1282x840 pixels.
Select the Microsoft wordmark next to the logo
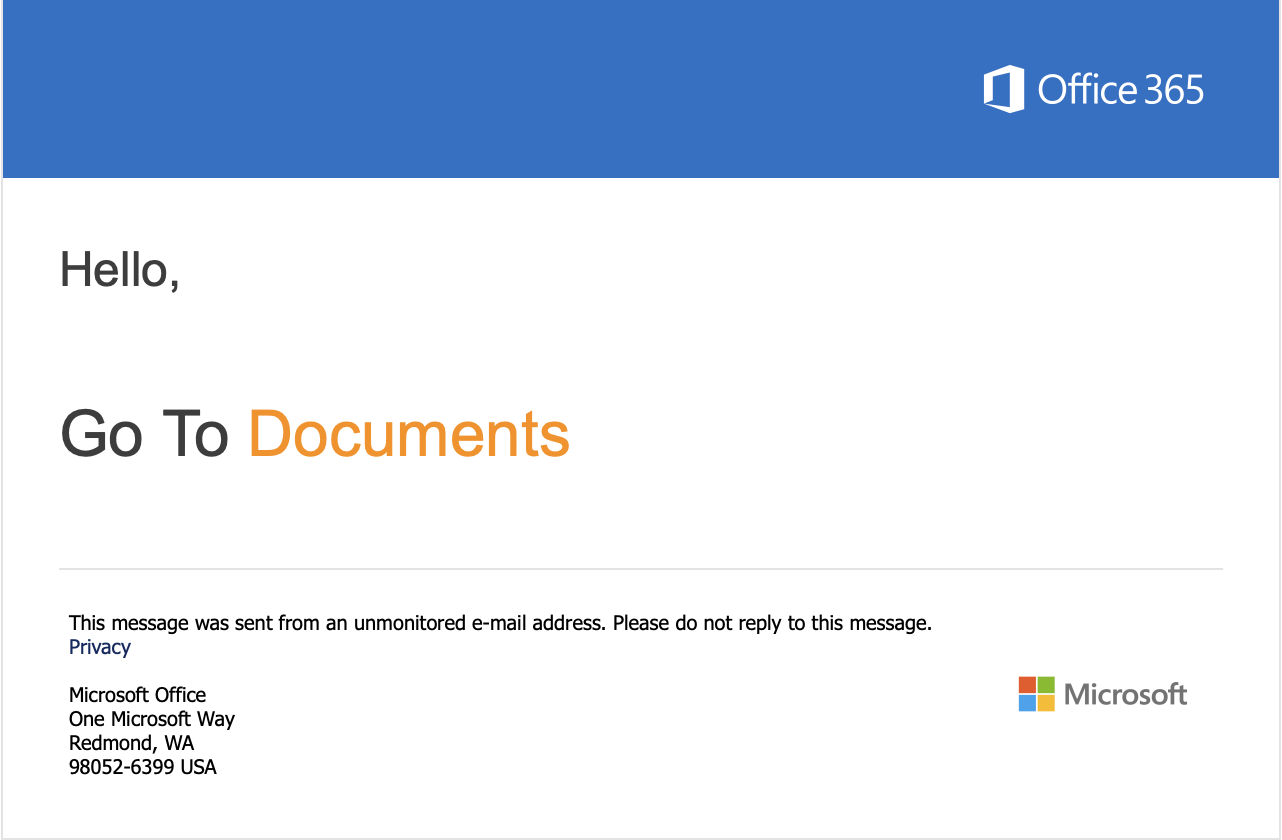1126,694
